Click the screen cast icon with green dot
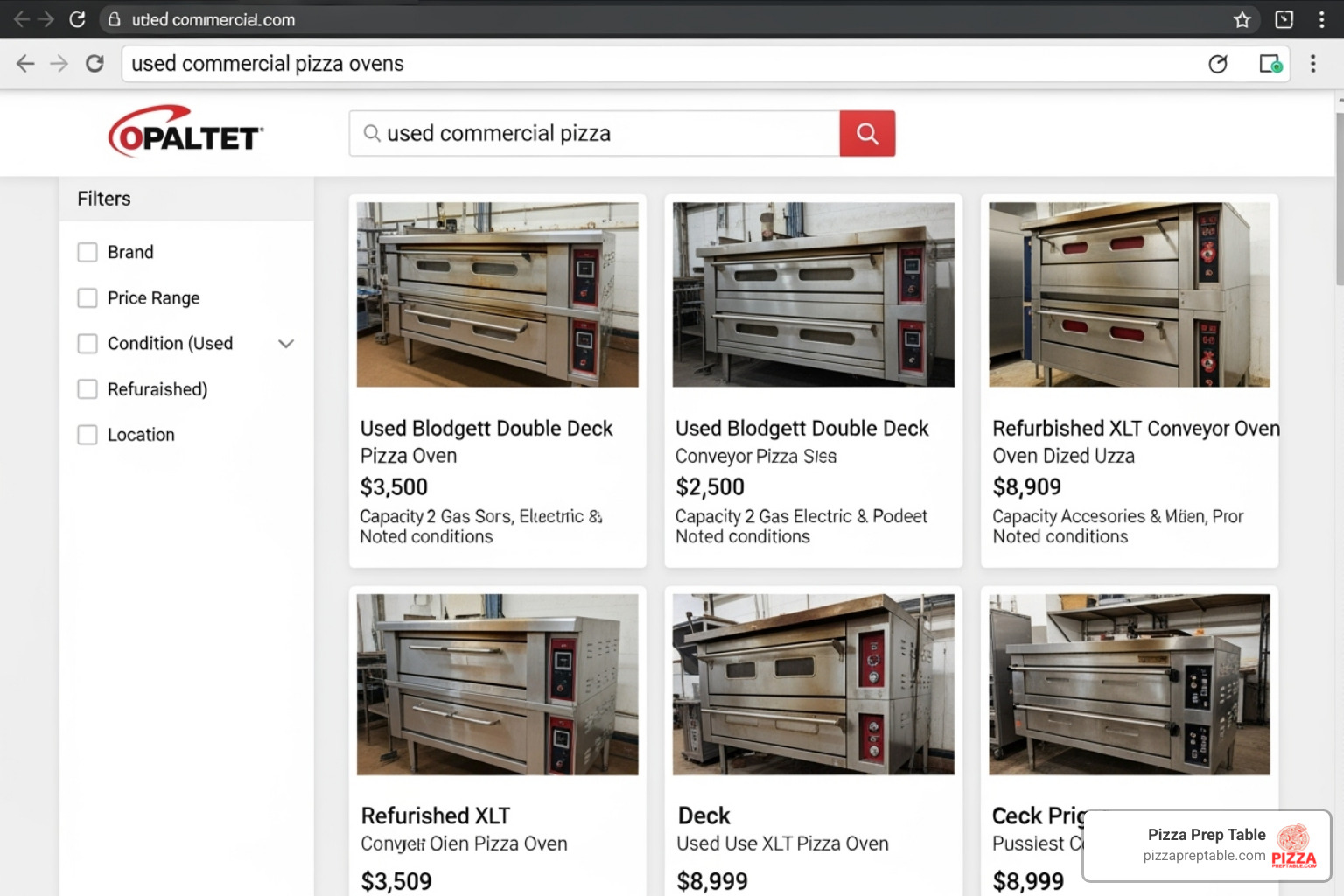Screen dimensions: 1344x896 (x=1270, y=63)
